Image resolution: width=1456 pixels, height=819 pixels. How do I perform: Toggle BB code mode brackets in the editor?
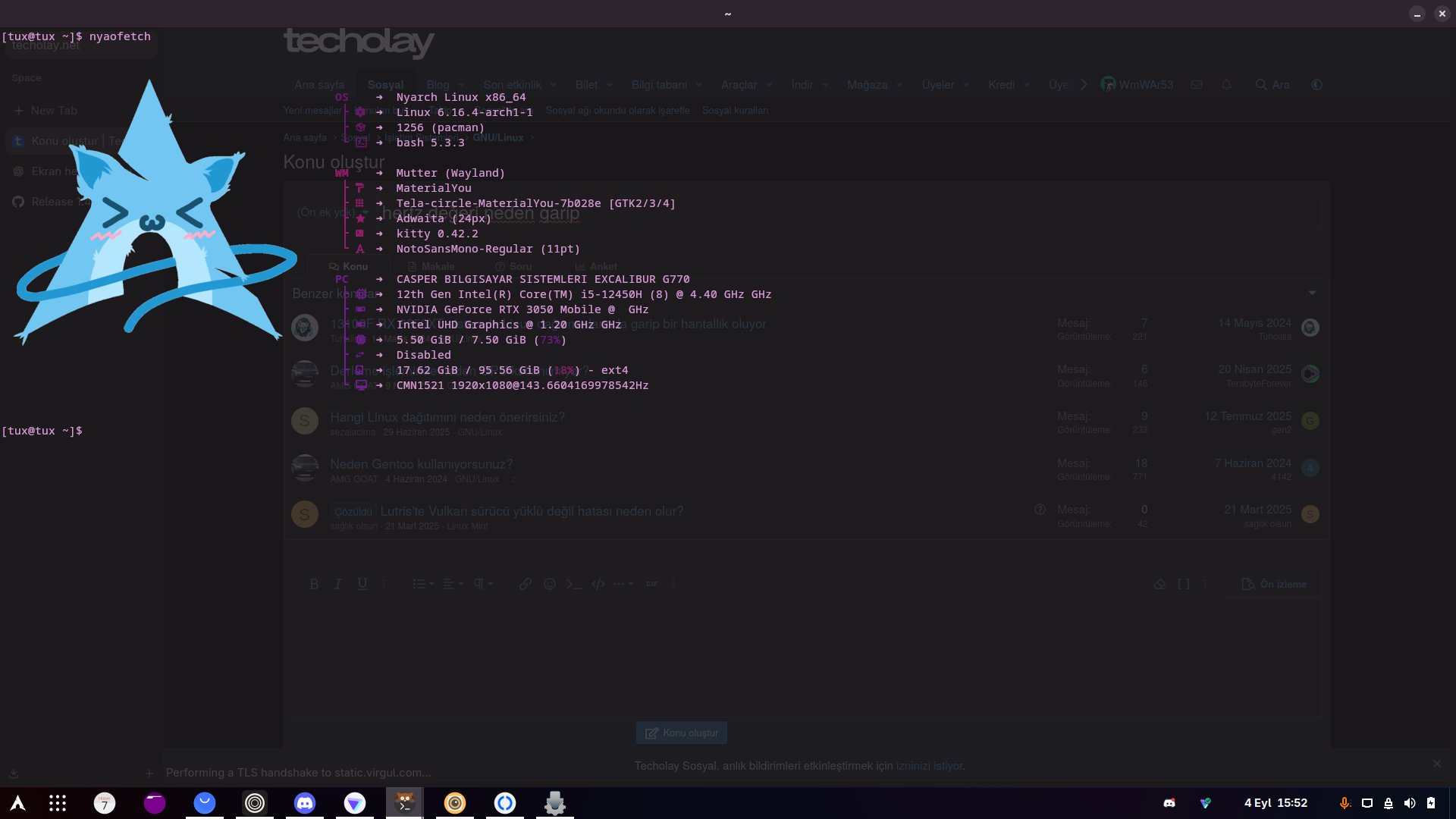[1183, 584]
